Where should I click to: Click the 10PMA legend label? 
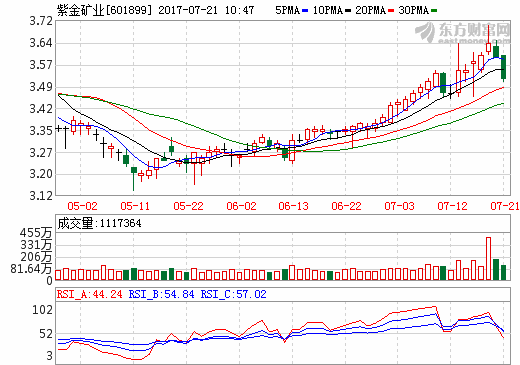click(328, 10)
